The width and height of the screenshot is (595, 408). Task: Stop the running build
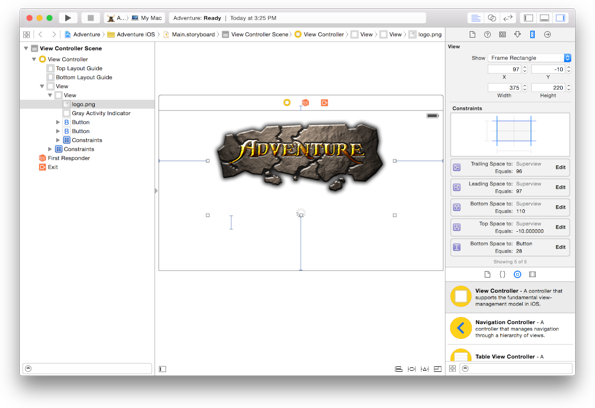(x=91, y=18)
